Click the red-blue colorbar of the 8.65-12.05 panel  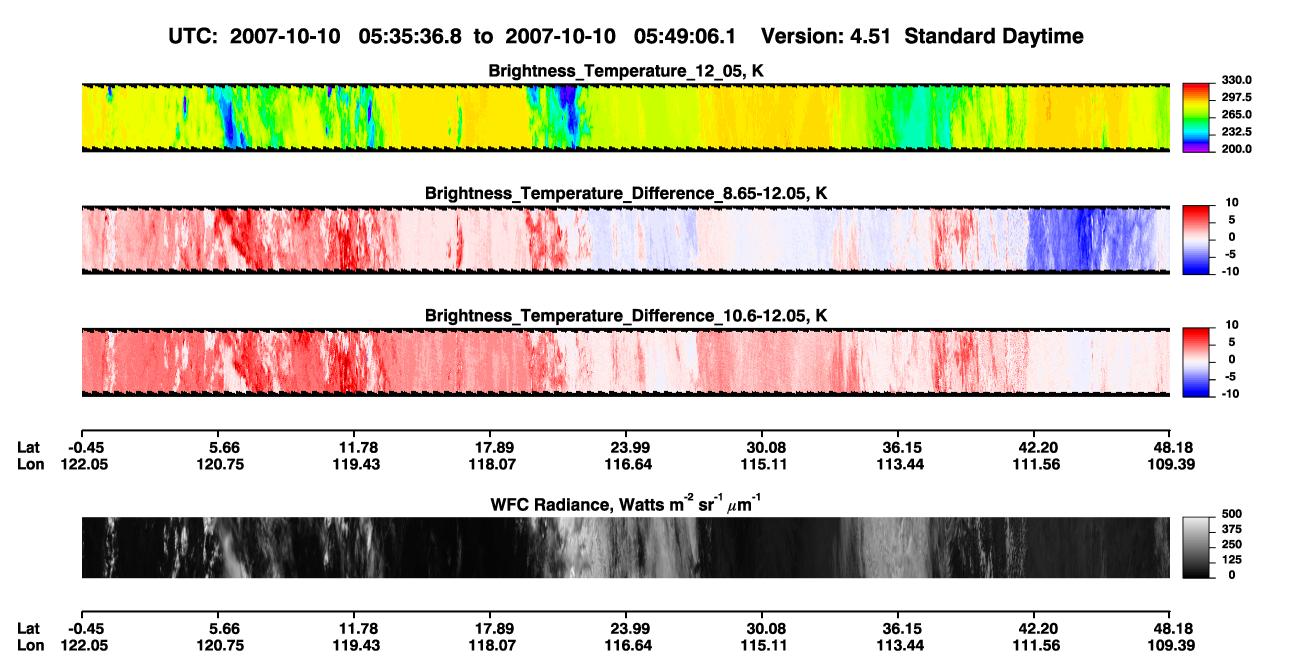click(1195, 238)
